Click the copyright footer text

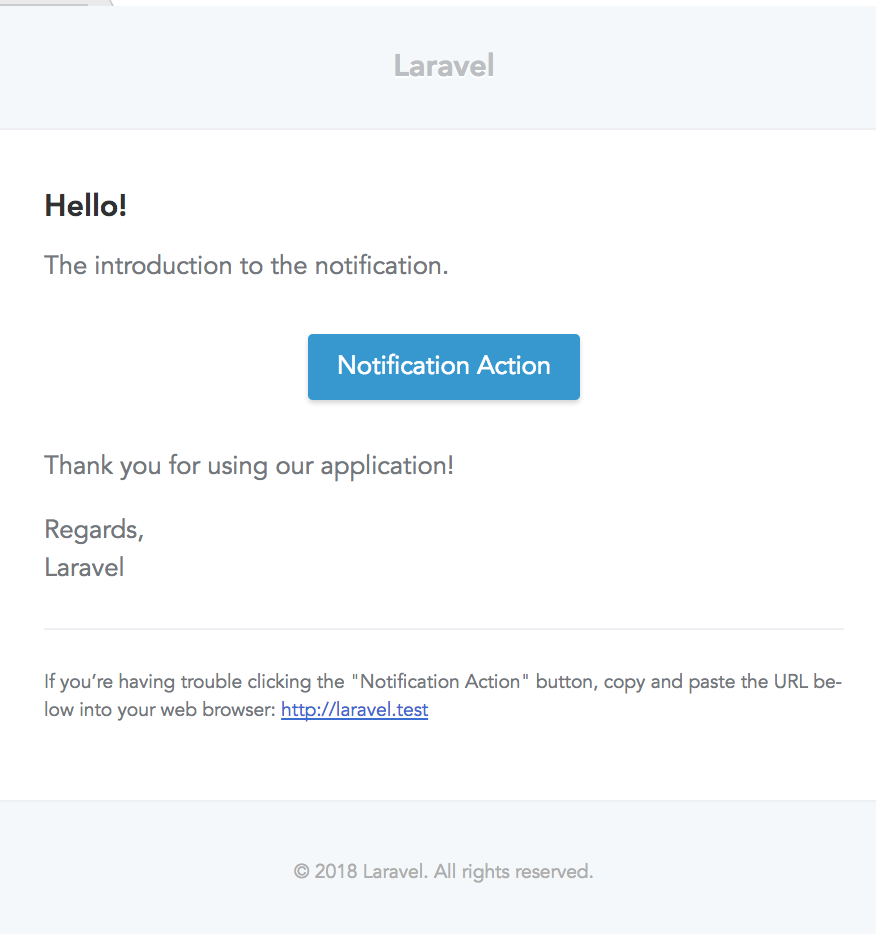[x=443, y=871]
